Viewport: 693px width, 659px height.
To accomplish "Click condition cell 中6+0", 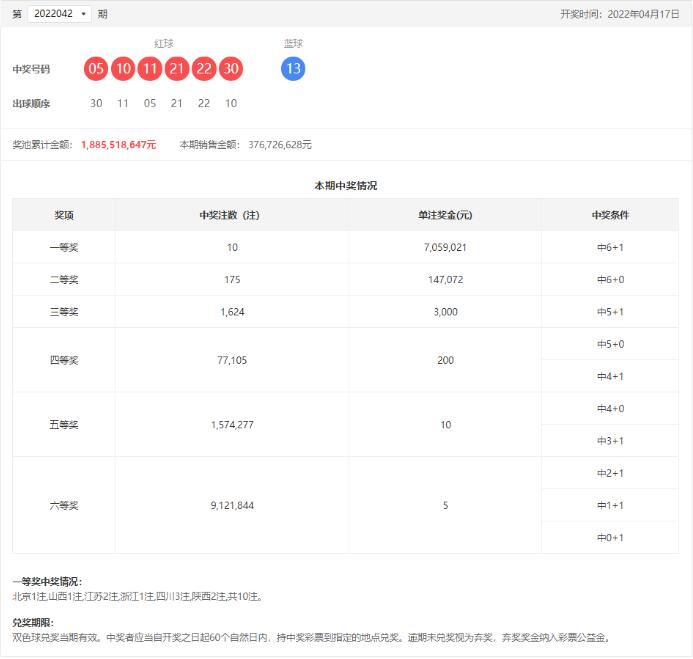I will coord(610,280).
